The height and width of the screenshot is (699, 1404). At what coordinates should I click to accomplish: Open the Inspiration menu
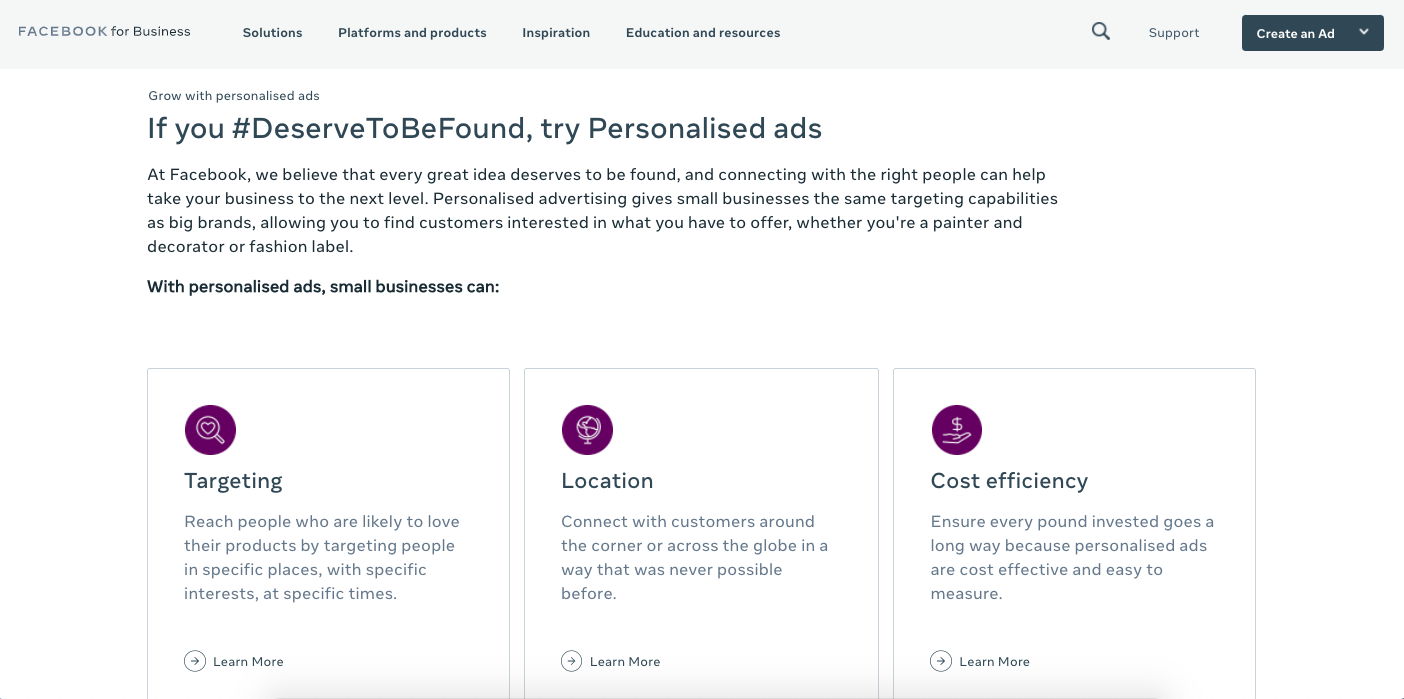[556, 33]
